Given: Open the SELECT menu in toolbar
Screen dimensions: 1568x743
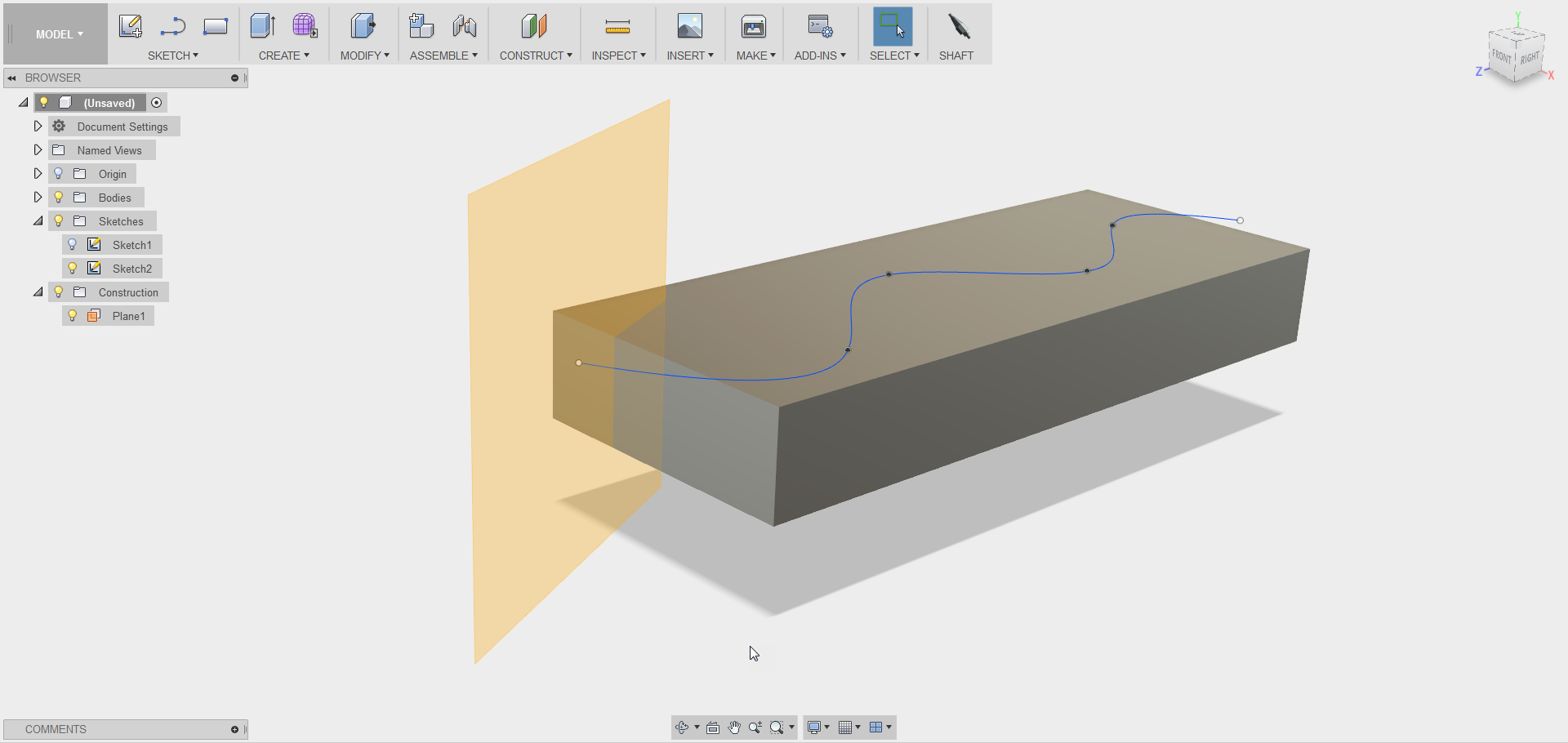Looking at the screenshot, I should (x=893, y=56).
